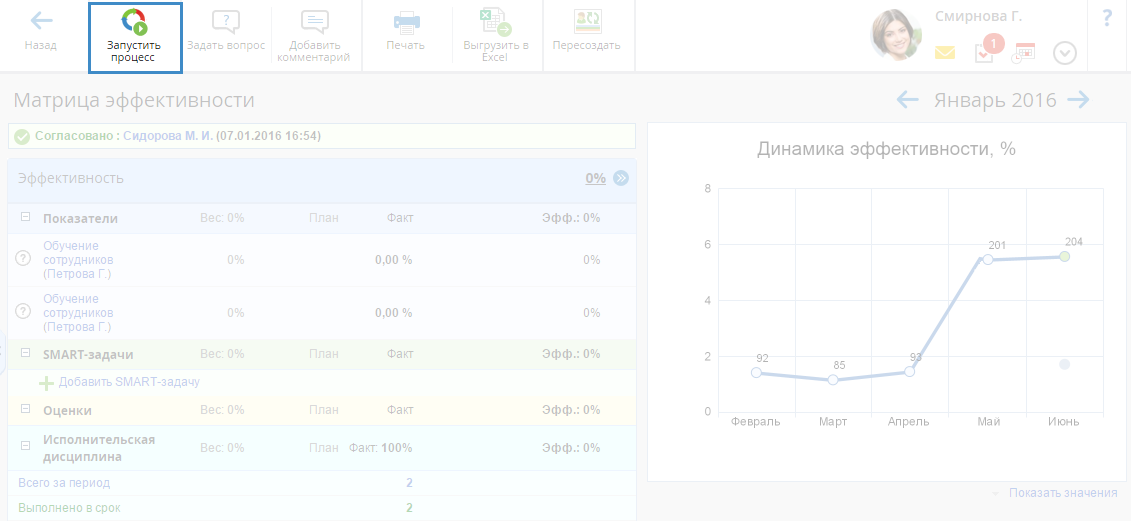Image resolution: width=1131 pixels, height=521 pixels.
Task: Go to next month after Январь 2016
Action: (x=1078, y=100)
